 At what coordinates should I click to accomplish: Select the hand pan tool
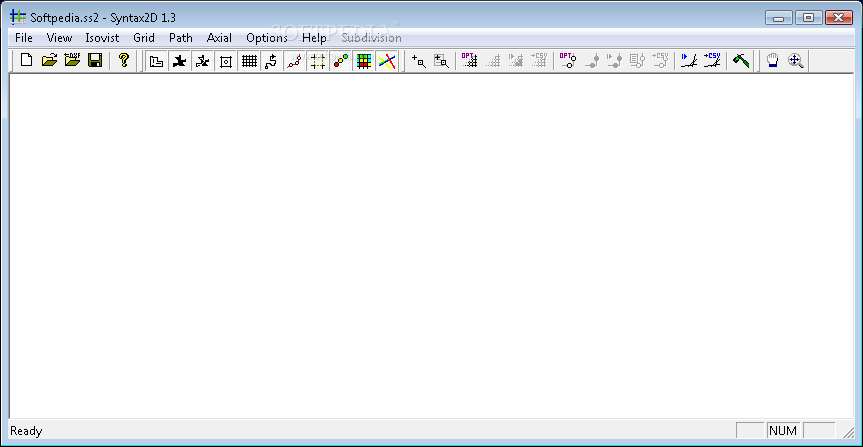773,61
